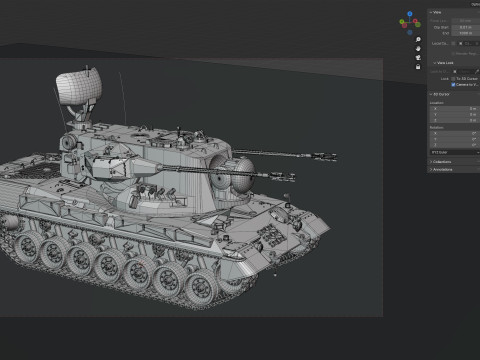Viewport: 480px width, 360px height.
Task: Toggle the Local Camera checkbox
Action: (453, 43)
